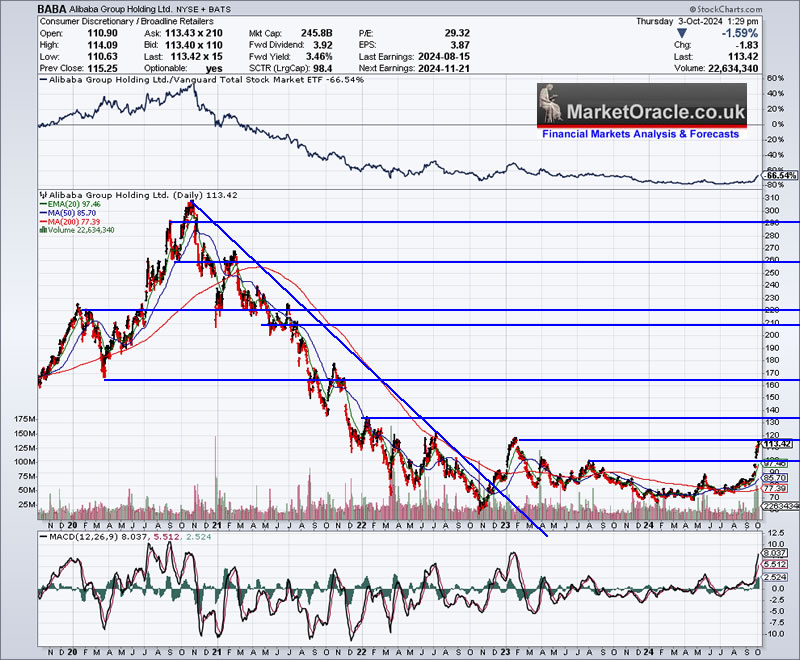Click the MACD(12,26,9) indicator label
This screenshot has width=800, height=660.
coord(86,537)
